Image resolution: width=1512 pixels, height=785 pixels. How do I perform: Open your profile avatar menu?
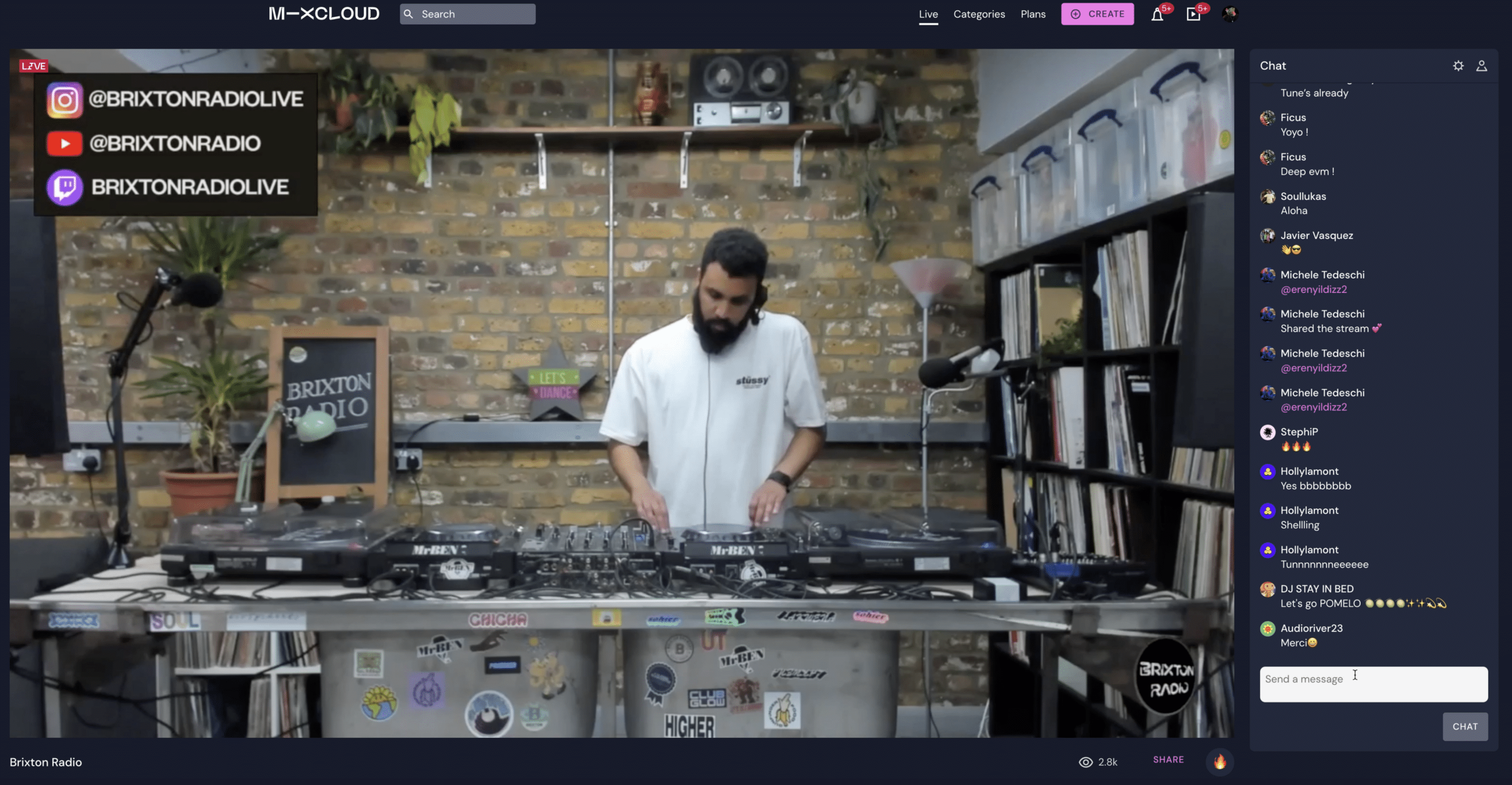pyautogui.click(x=1231, y=14)
